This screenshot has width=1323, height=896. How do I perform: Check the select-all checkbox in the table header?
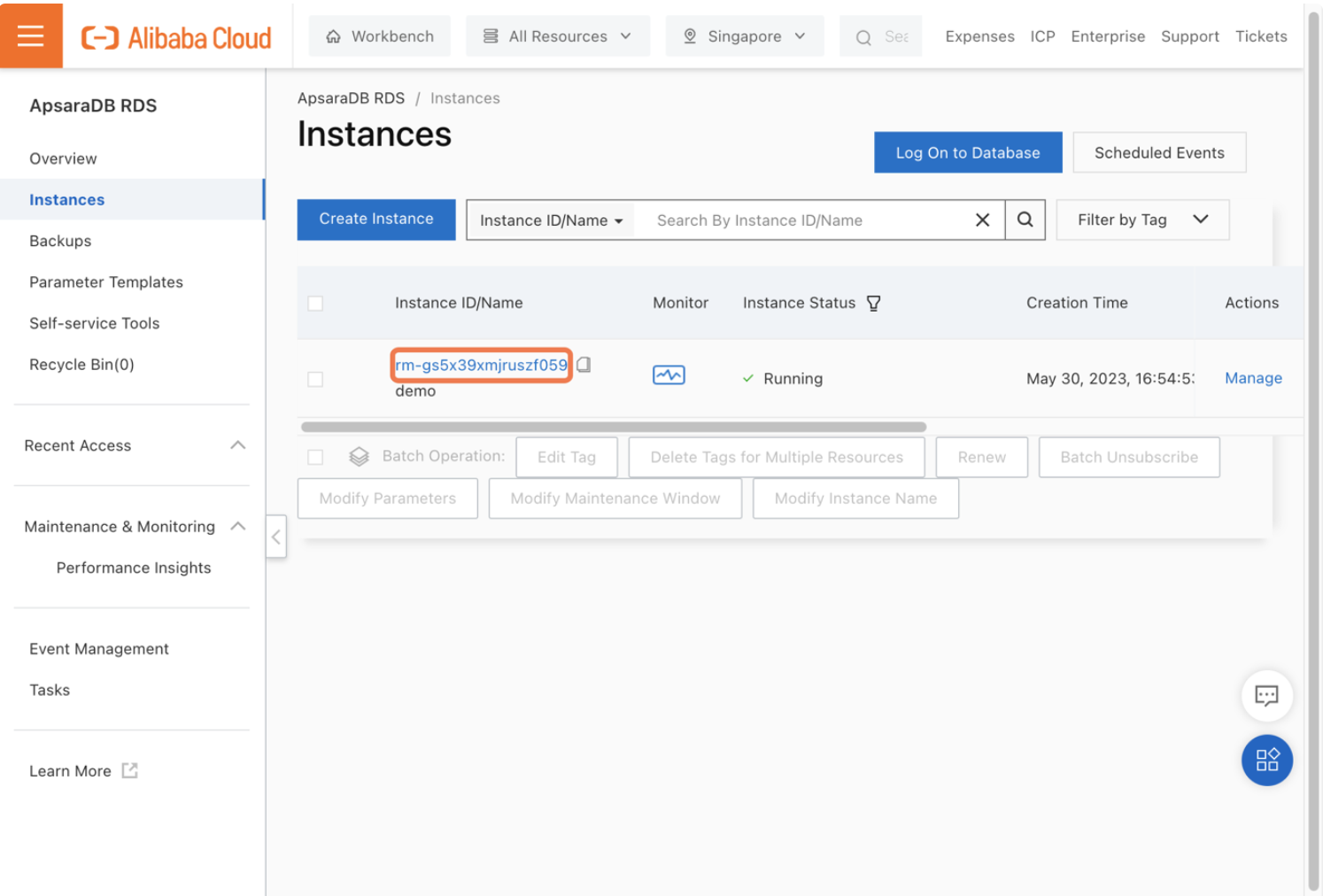(x=315, y=303)
